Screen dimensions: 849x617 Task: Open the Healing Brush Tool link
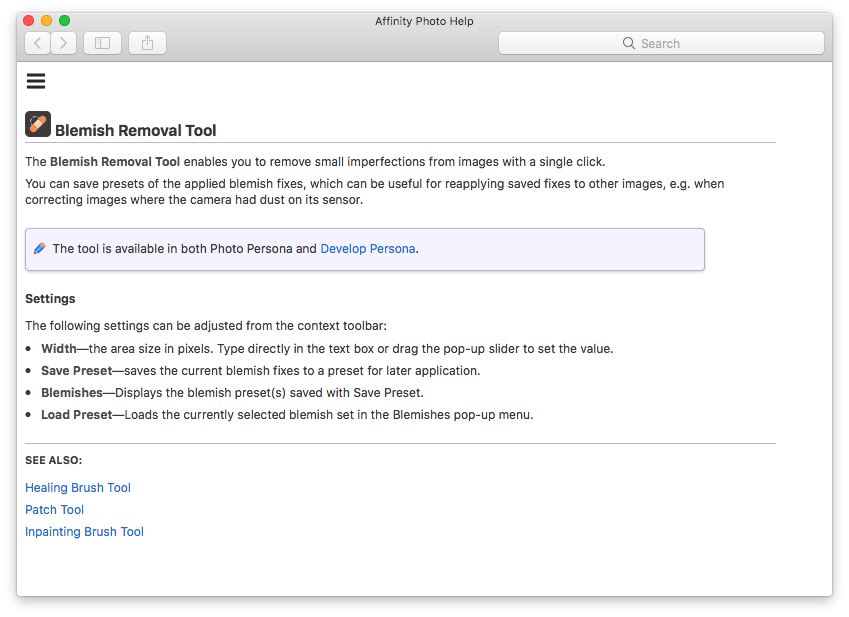78,488
